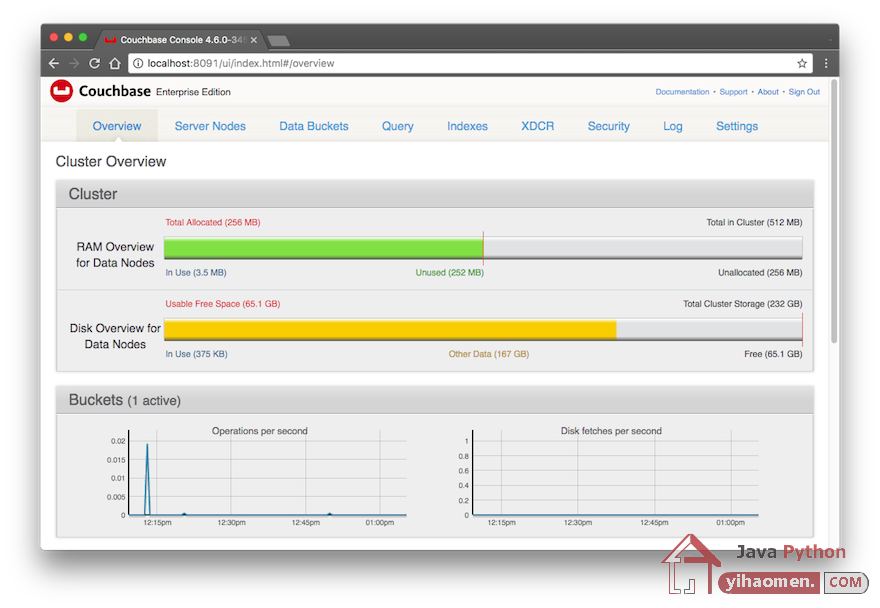Click the About link
The width and height of the screenshot is (880, 608).
tap(768, 92)
